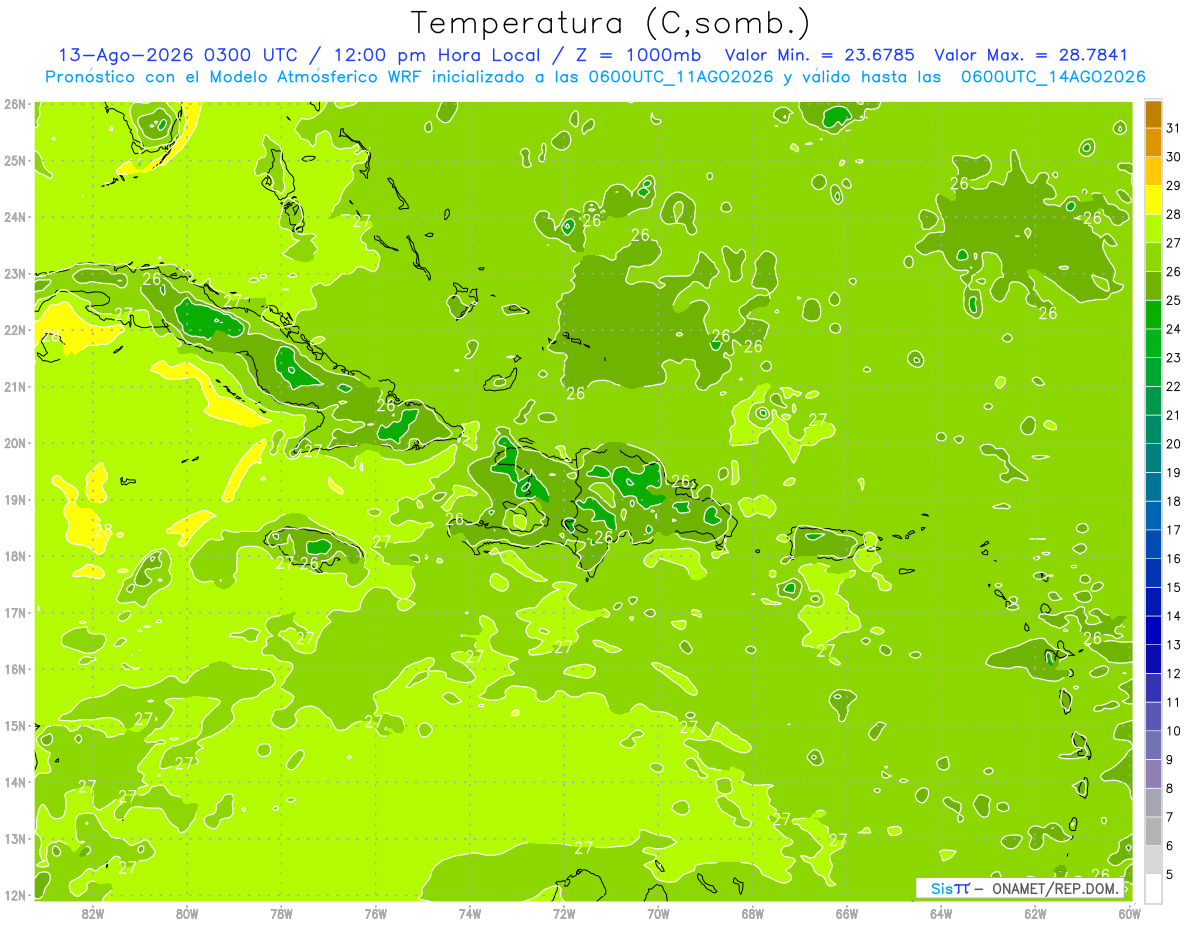Click the '22N' latitude axis label
Image resolution: width=1200 pixels, height=927 pixels.
(14, 330)
